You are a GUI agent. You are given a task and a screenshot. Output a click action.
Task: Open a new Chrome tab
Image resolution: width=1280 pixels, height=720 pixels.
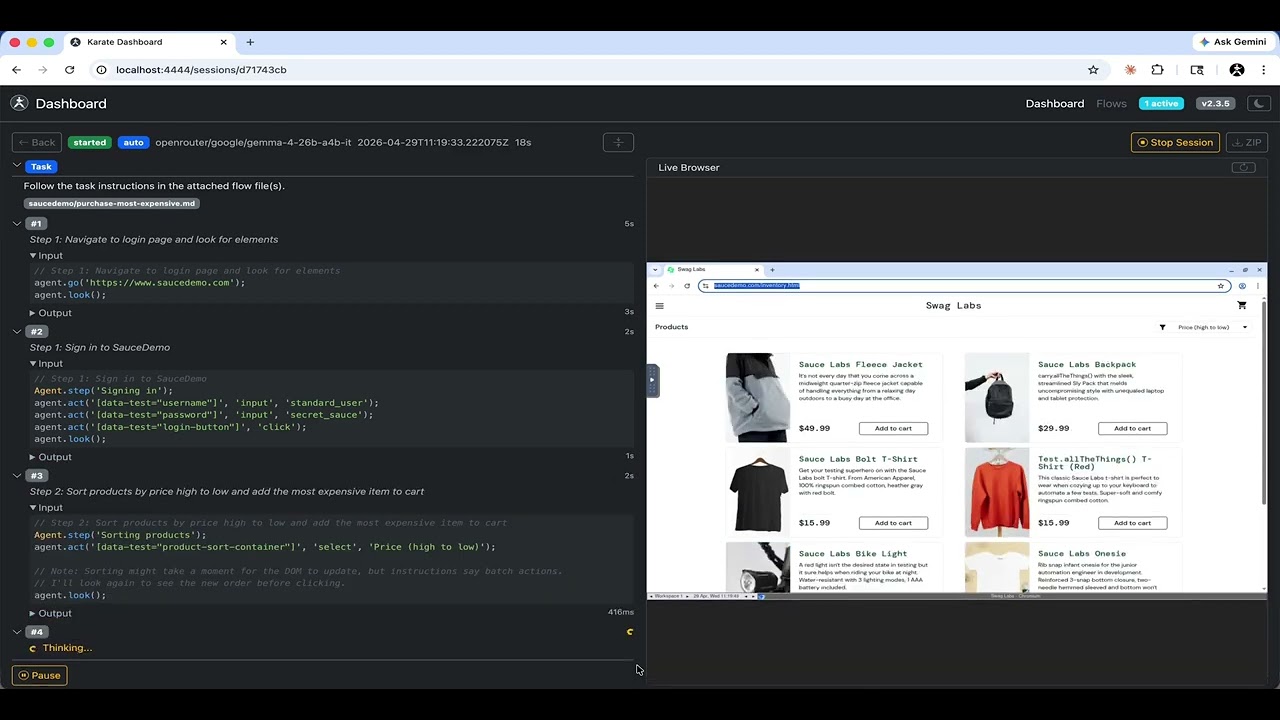tap(250, 42)
